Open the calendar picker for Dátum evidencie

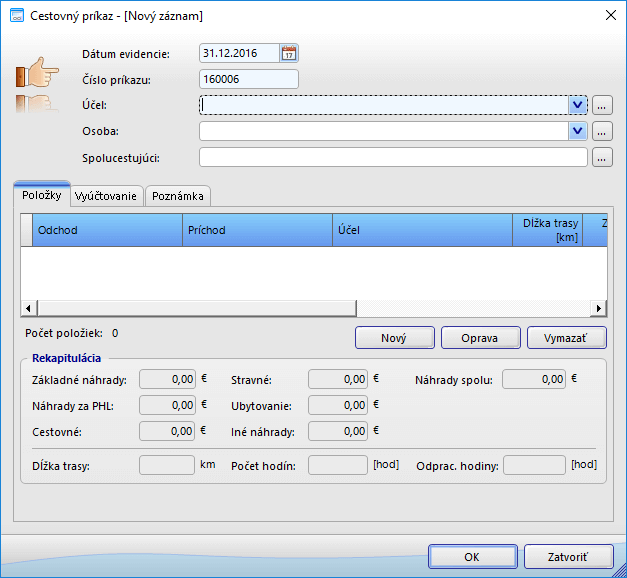pos(289,54)
